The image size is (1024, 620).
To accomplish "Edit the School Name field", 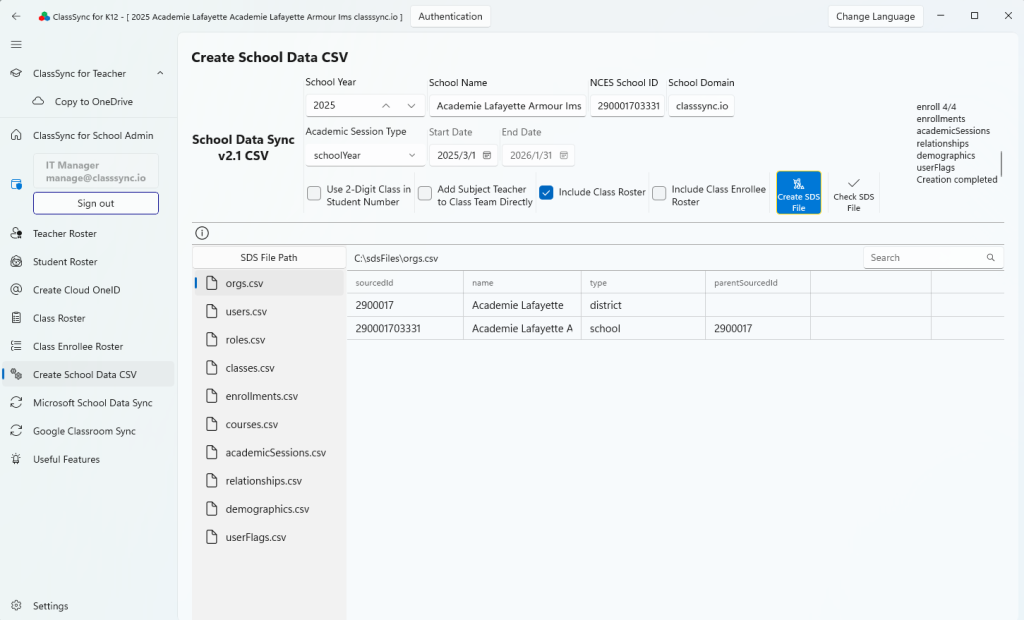I will click(507, 106).
